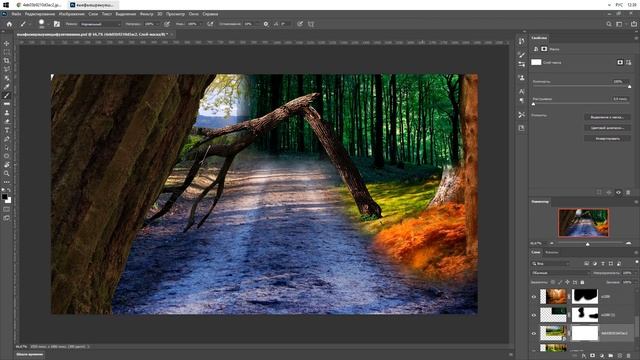Open the share icon at top right
This screenshot has height=360, width=640.
(634, 24)
